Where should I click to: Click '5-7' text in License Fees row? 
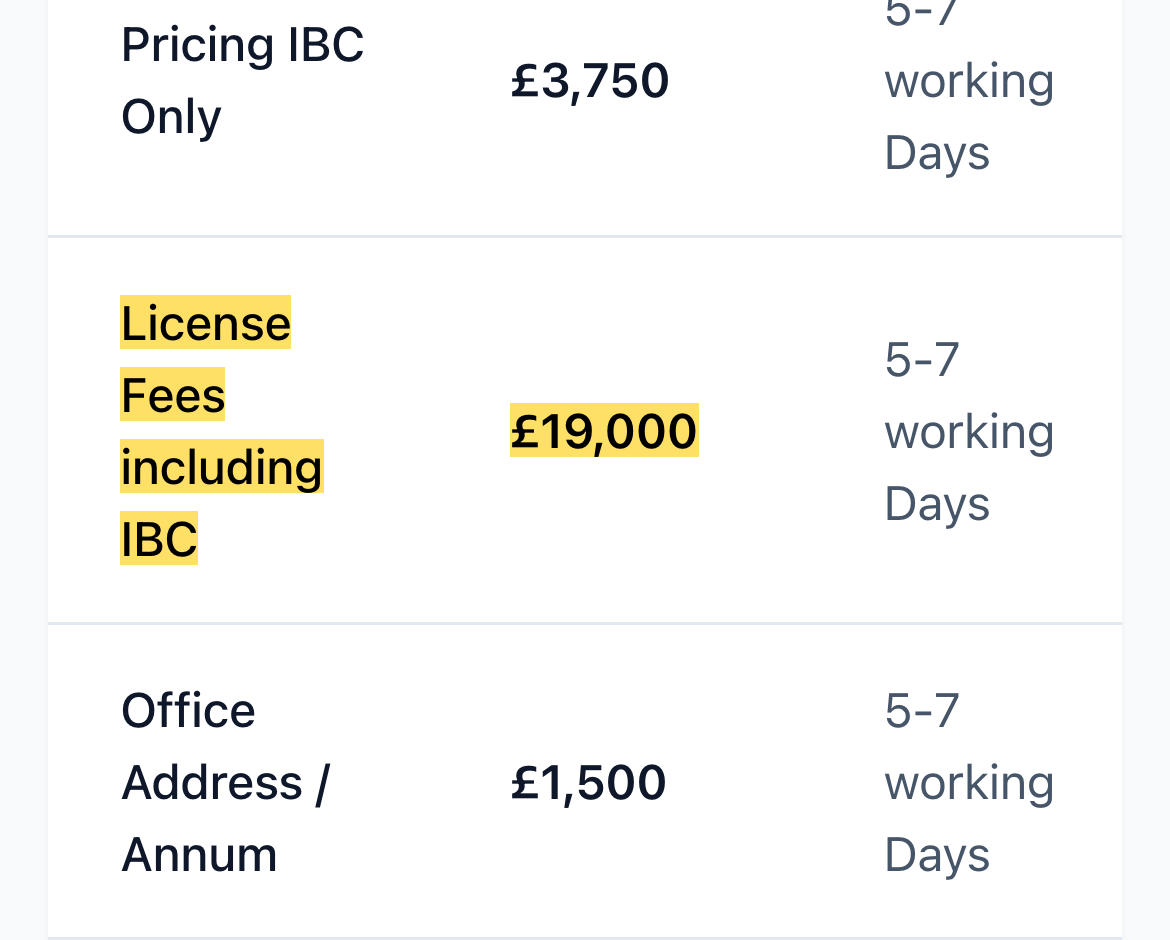(x=922, y=360)
